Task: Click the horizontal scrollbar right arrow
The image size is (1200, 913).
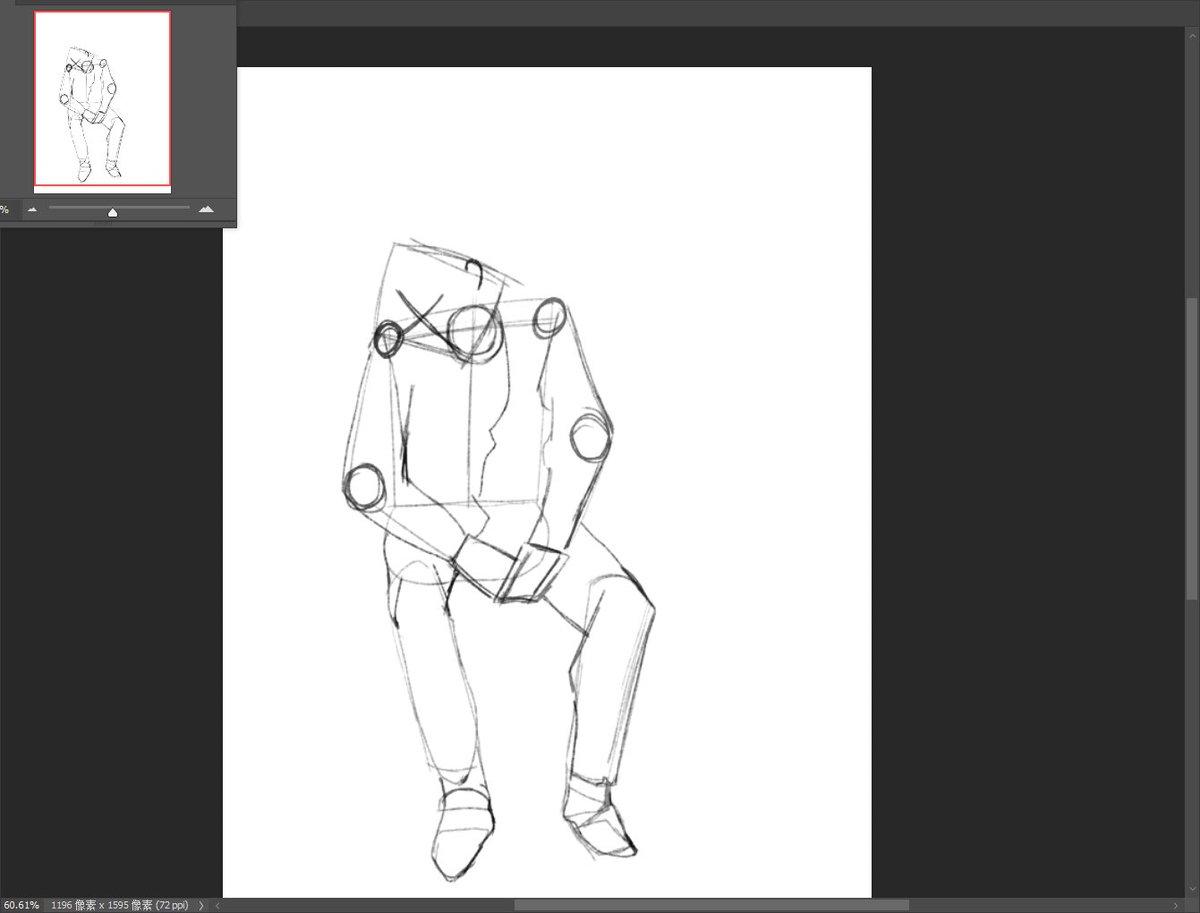Action: (1174, 905)
